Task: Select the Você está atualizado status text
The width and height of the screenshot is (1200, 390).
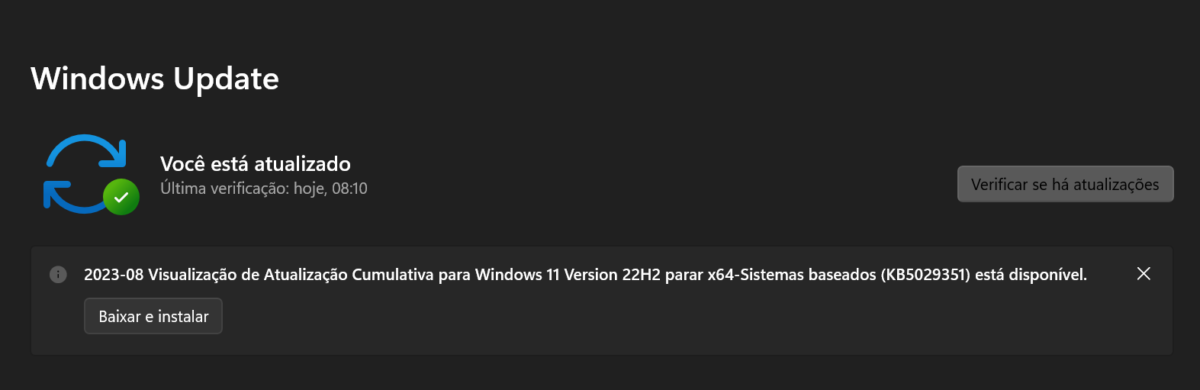Action: pyautogui.click(x=256, y=163)
